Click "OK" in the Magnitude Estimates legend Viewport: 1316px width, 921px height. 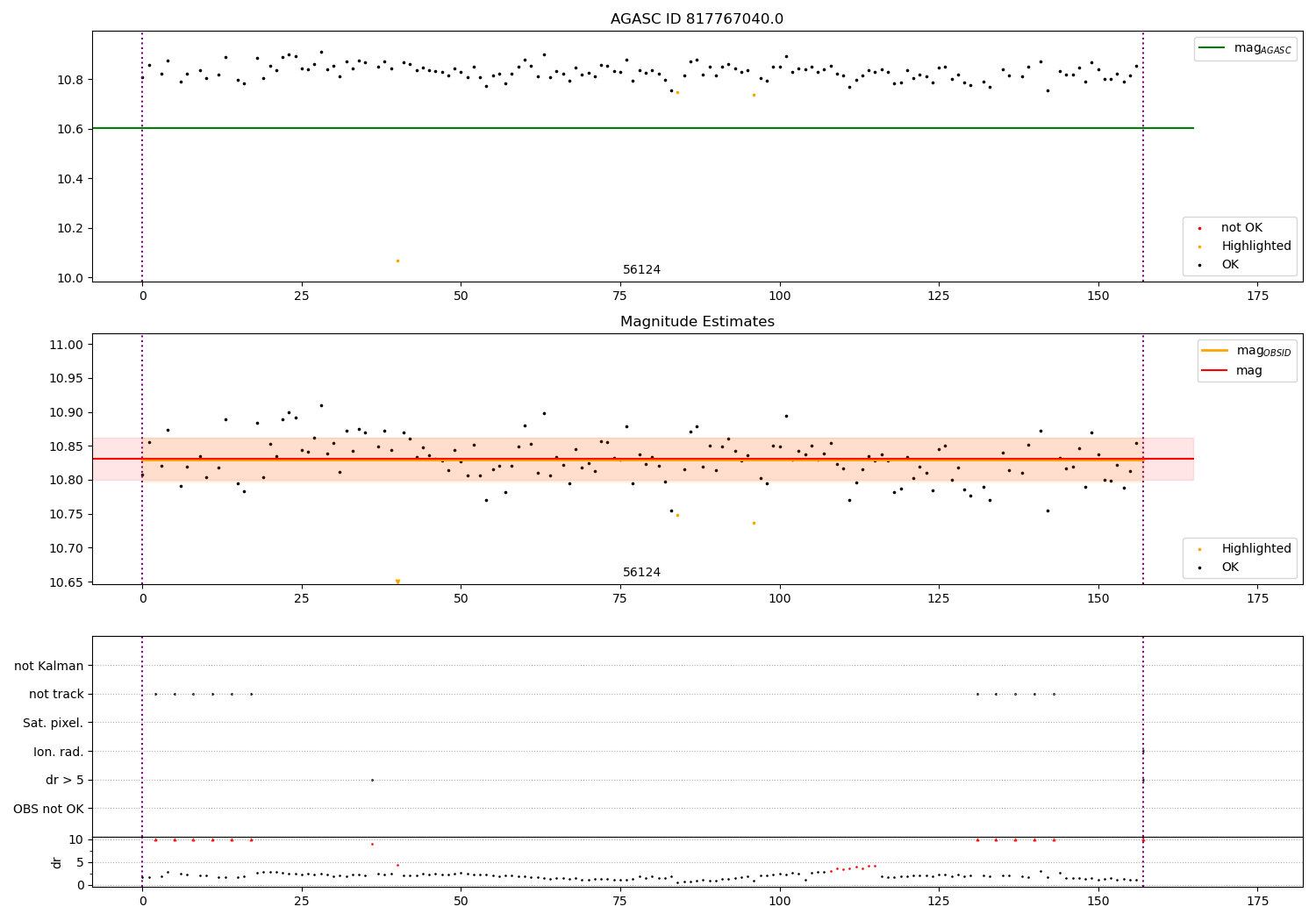pos(1230,567)
